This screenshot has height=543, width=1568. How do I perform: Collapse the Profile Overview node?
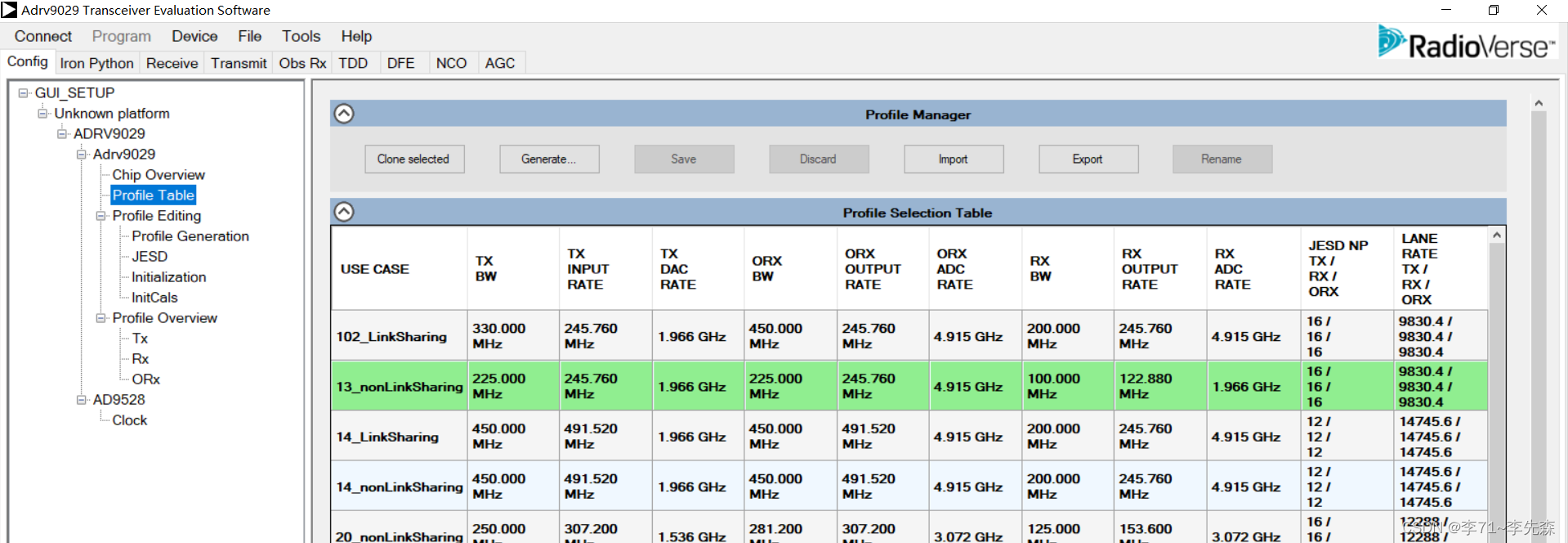click(x=101, y=318)
